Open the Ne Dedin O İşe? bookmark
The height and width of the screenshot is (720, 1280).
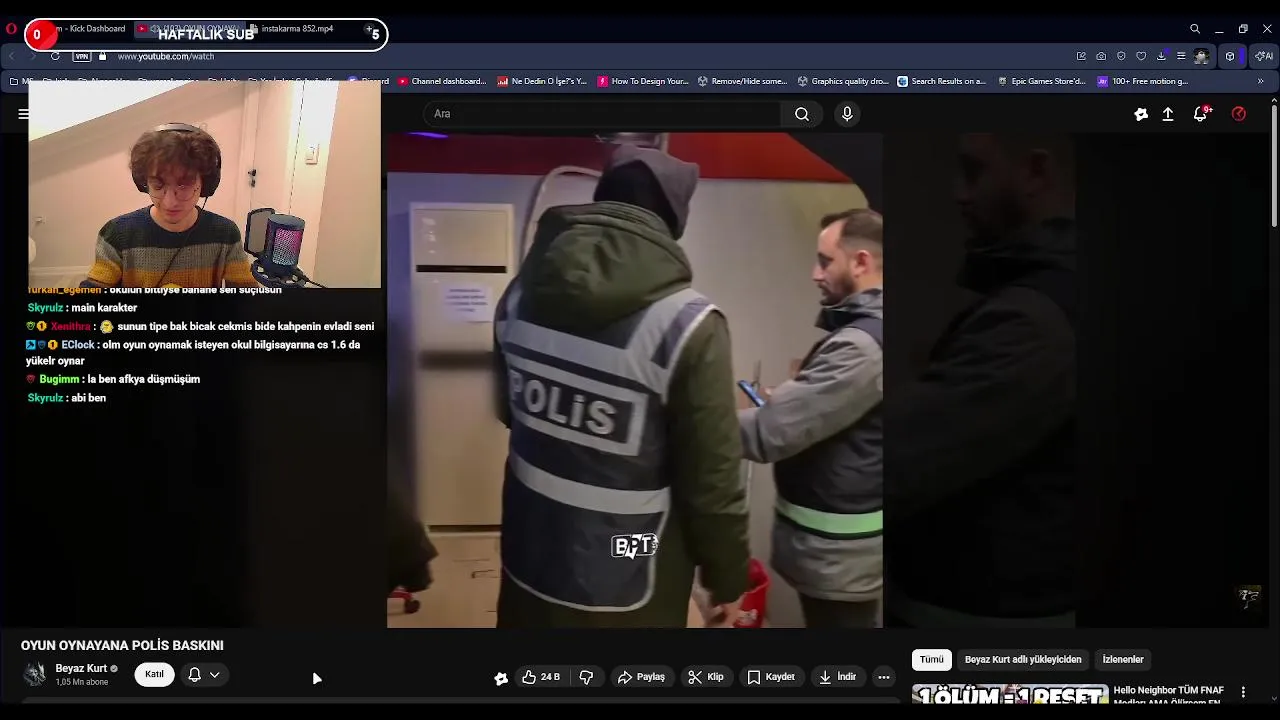coord(542,81)
